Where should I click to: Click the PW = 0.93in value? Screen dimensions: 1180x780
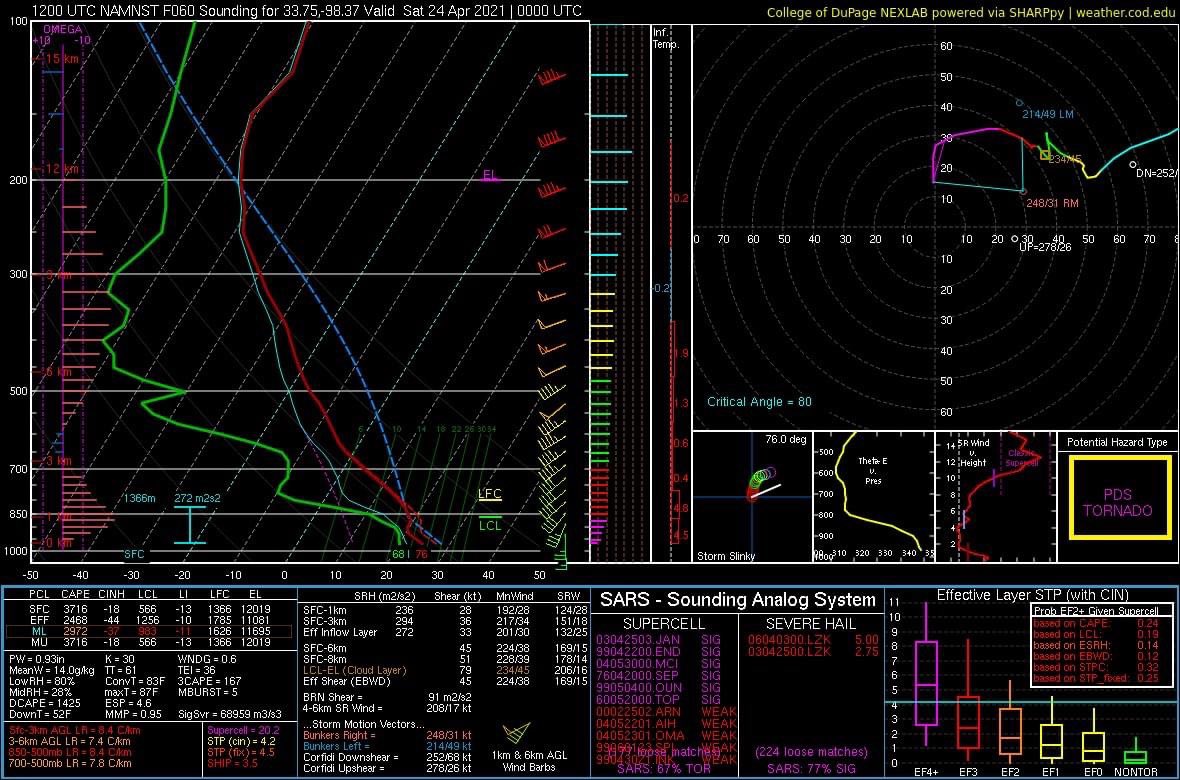click(x=38, y=659)
